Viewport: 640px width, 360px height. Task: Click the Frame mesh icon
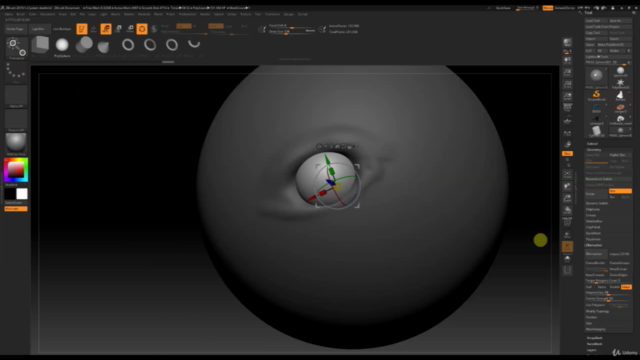tap(567, 174)
